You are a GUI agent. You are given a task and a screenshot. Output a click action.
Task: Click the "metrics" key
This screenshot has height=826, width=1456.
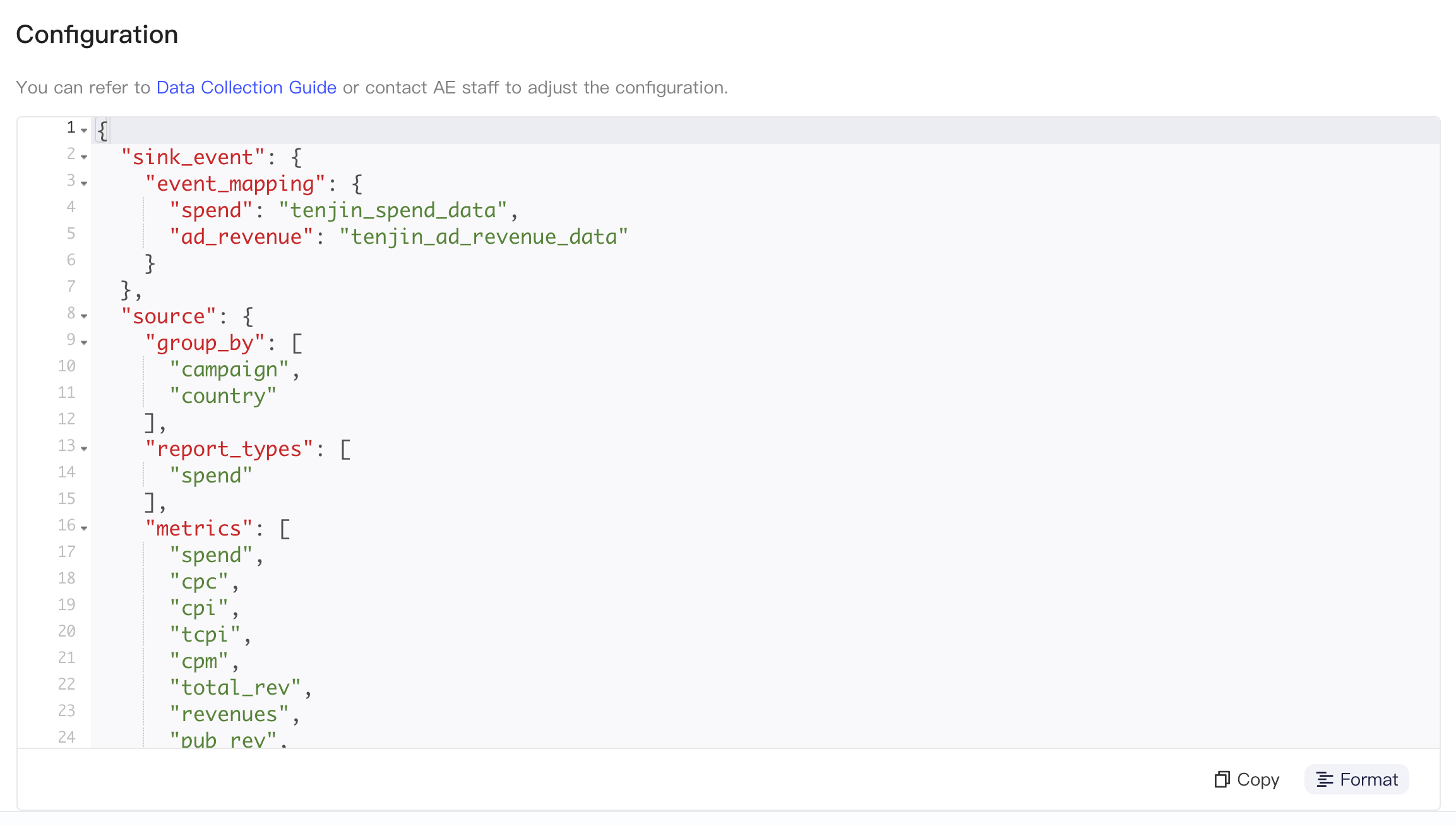click(x=200, y=528)
